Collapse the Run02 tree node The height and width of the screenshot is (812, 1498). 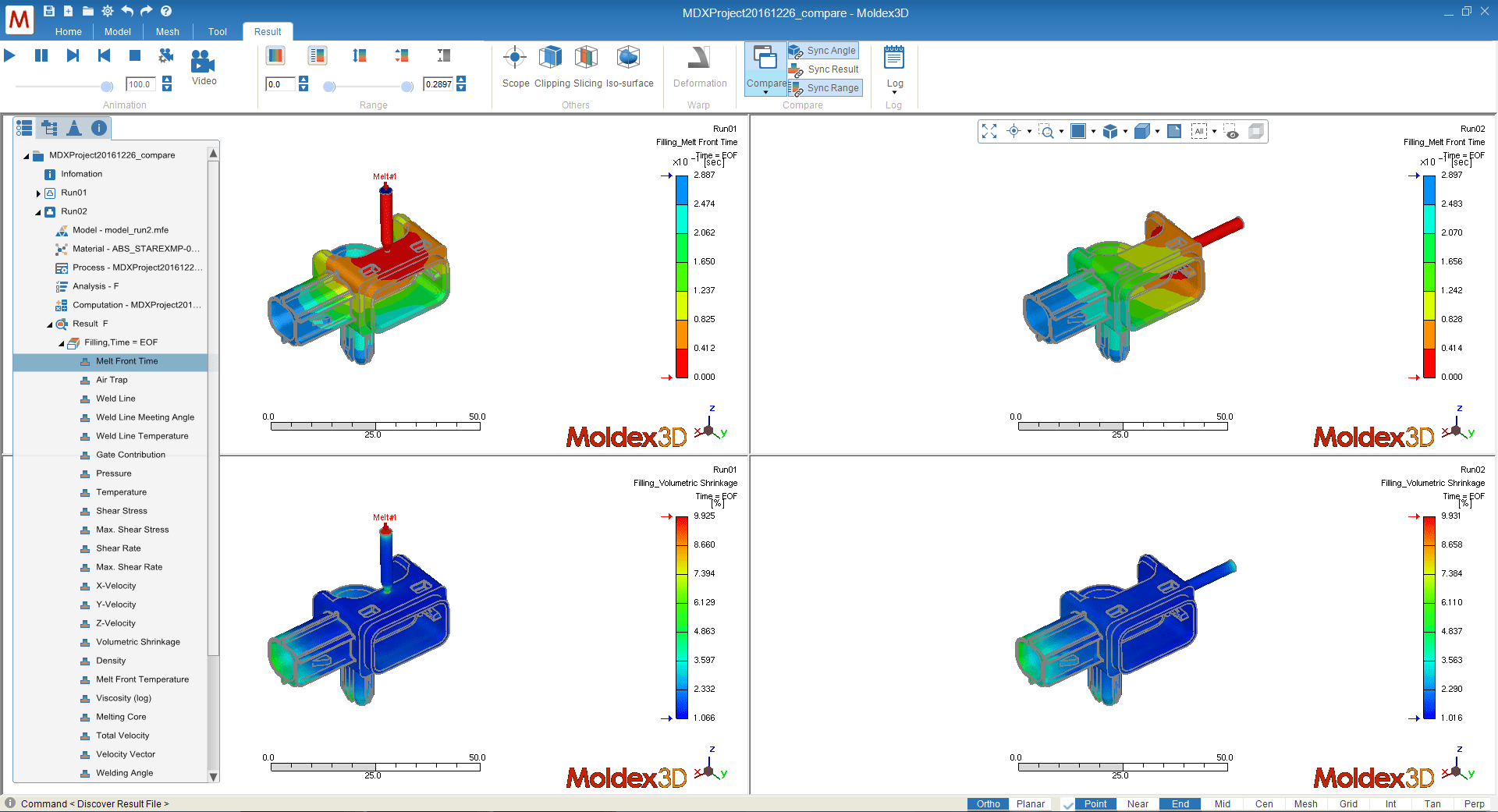tap(38, 212)
